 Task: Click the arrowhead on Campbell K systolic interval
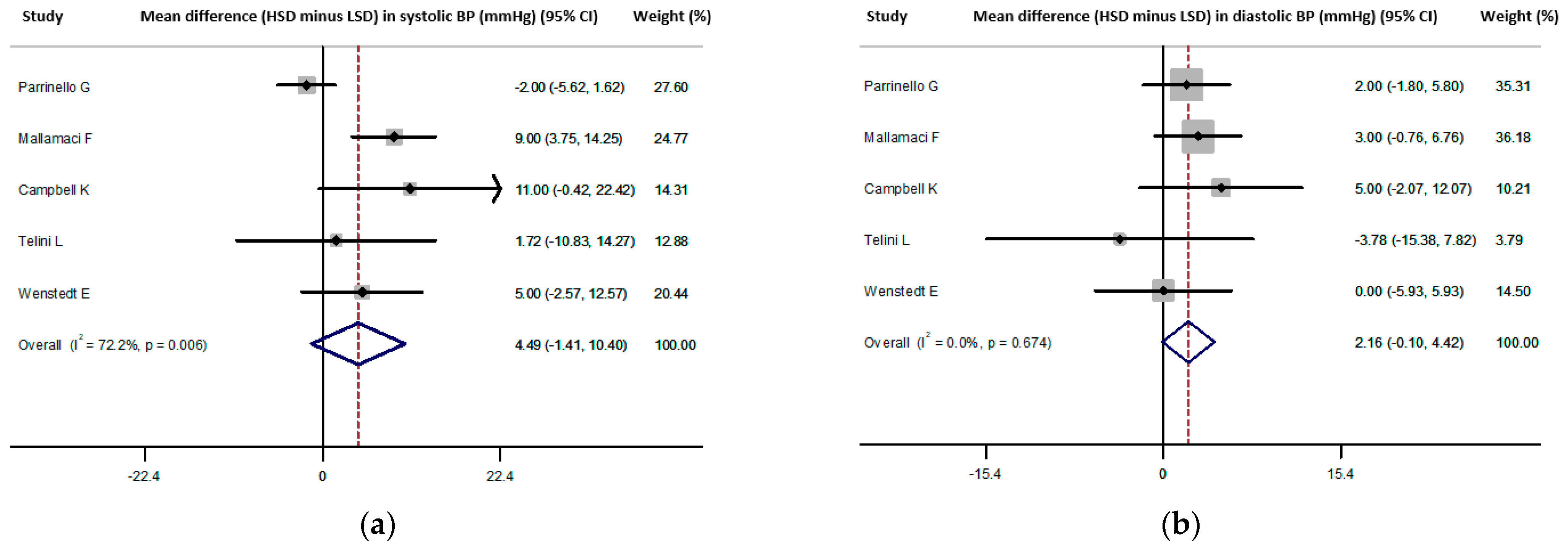pyautogui.click(x=497, y=189)
